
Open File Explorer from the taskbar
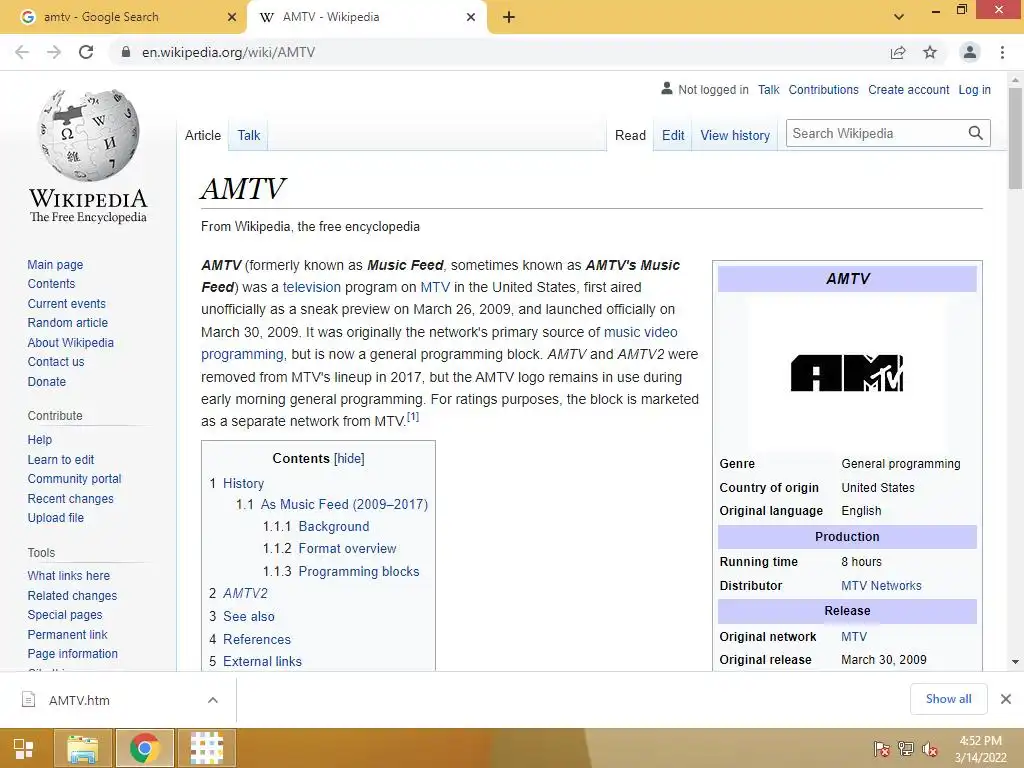coord(84,748)
